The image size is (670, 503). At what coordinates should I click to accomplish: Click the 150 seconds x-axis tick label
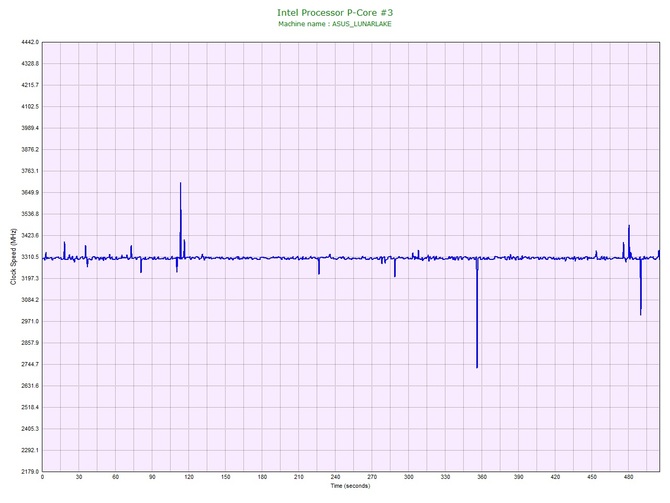226,477
